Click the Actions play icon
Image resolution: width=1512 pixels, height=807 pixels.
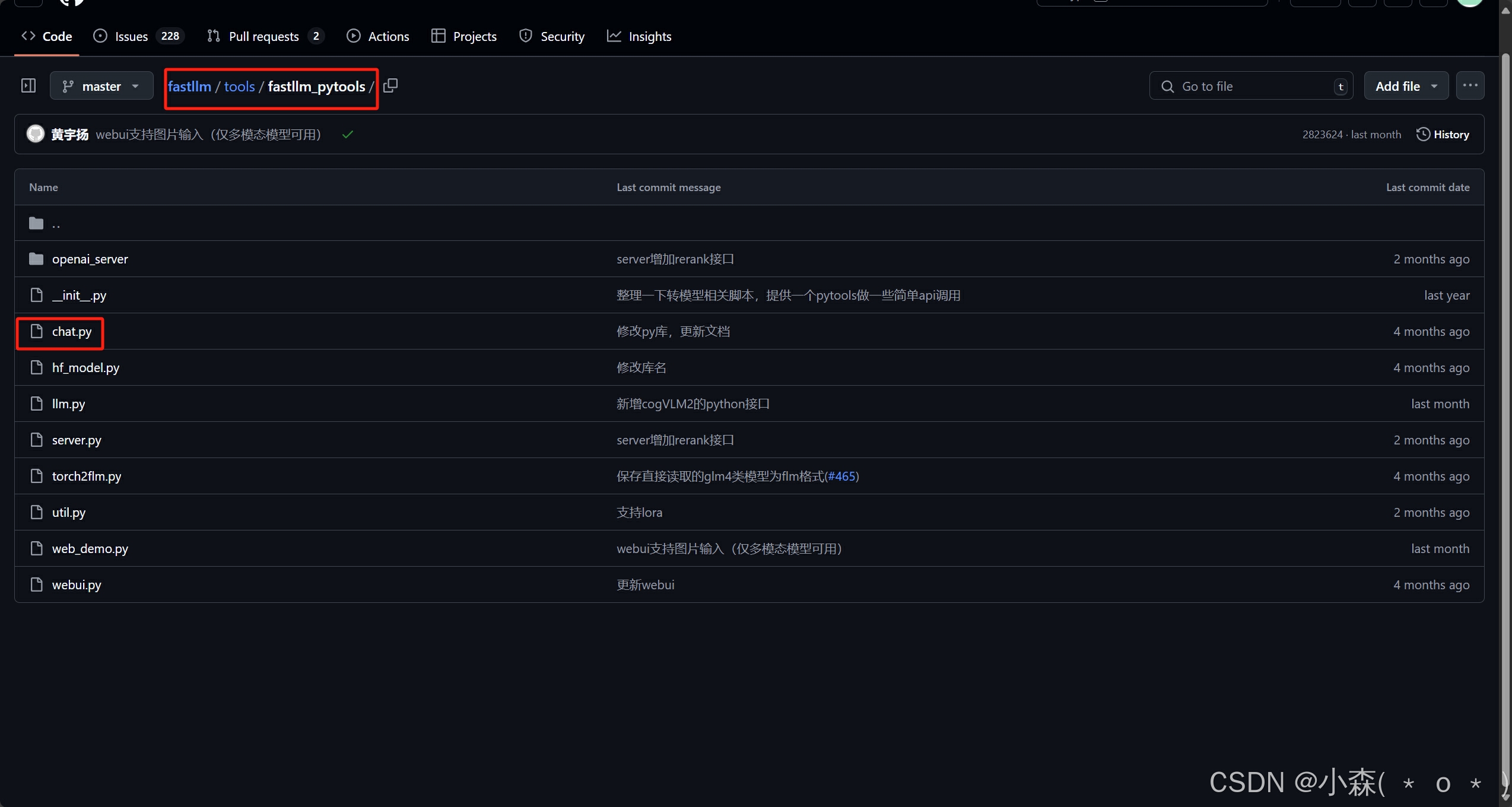click(354, 36)
